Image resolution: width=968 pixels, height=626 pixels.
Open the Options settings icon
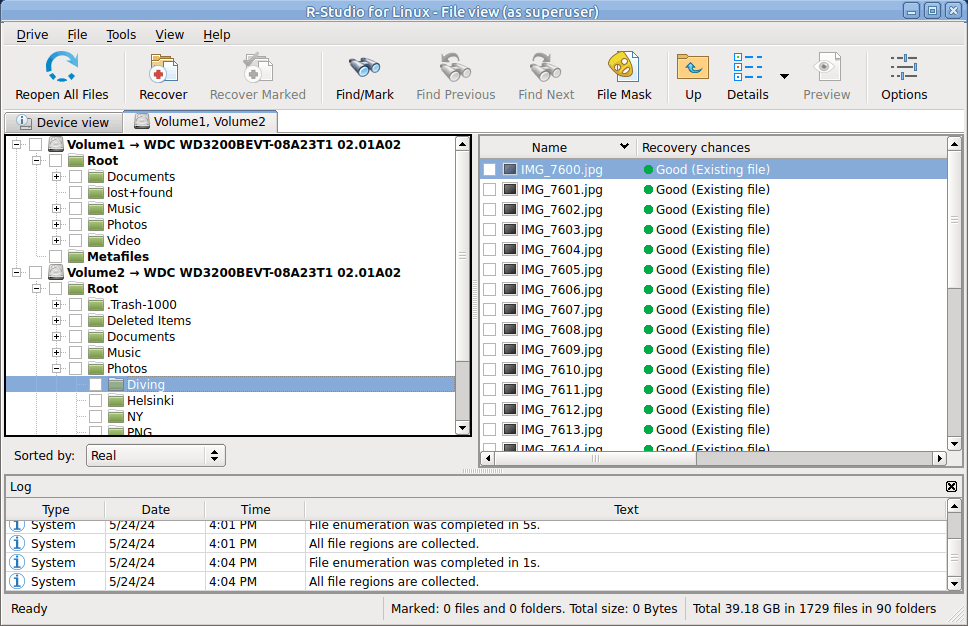[904, 67]
